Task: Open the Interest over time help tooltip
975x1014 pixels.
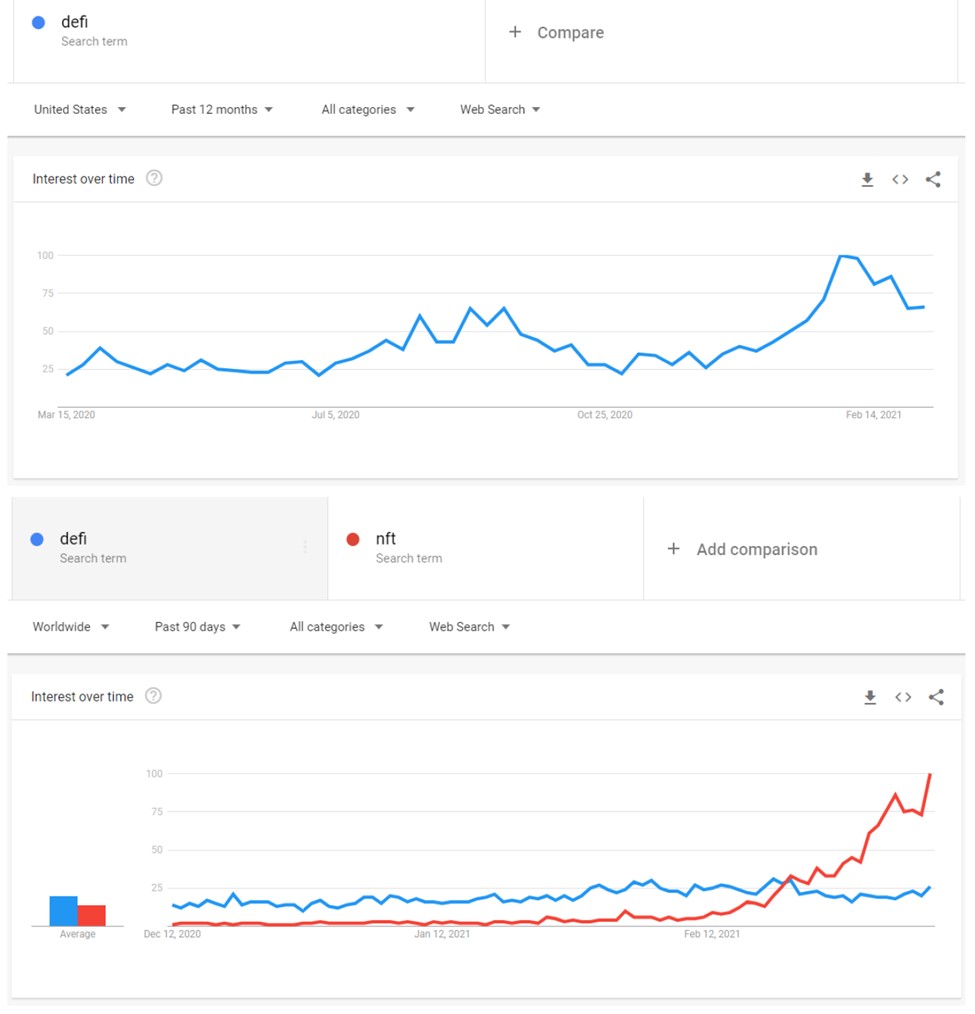Action: [154, 178]
